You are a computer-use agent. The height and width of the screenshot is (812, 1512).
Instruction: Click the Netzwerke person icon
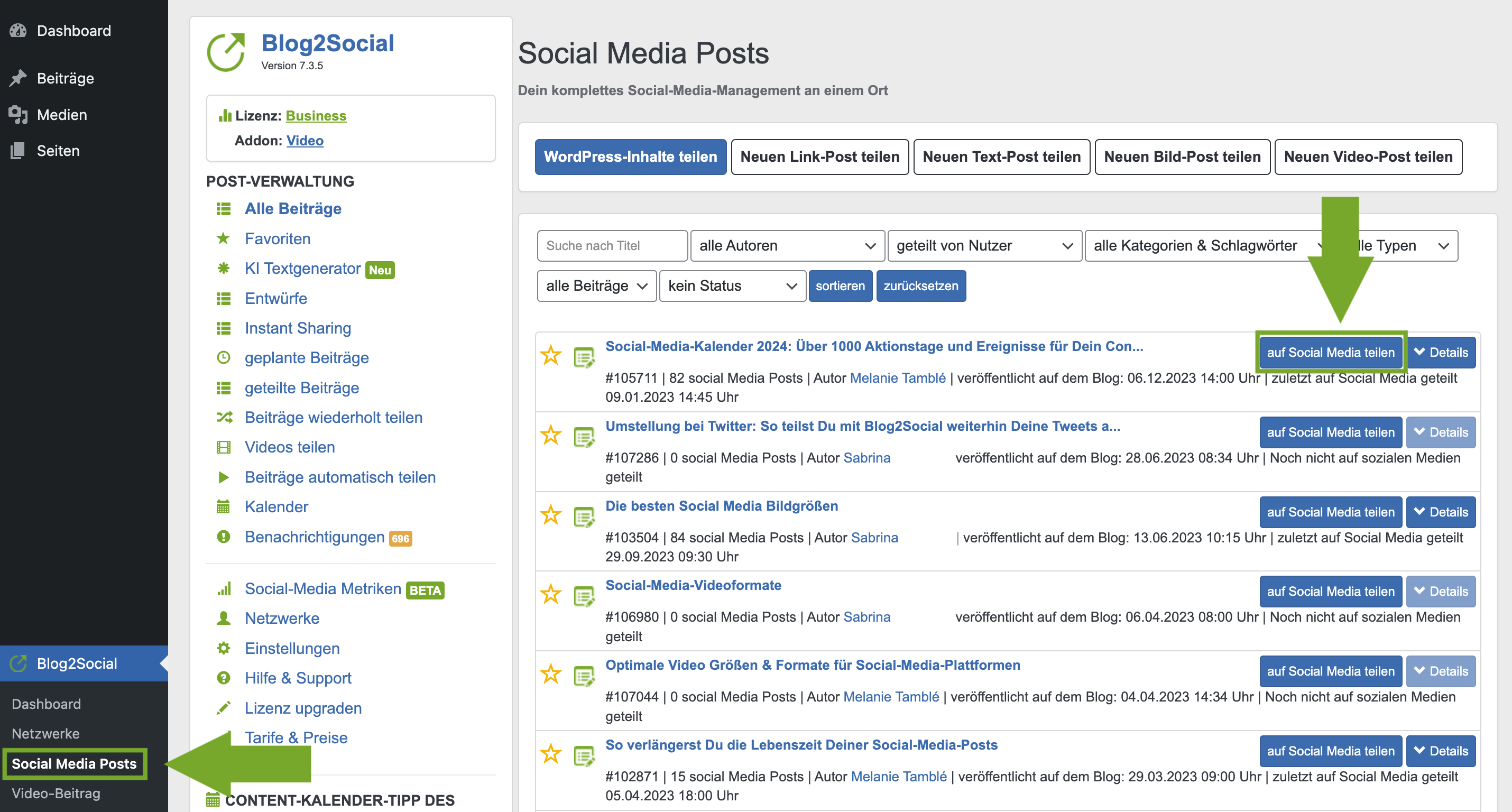click(223, 618)
